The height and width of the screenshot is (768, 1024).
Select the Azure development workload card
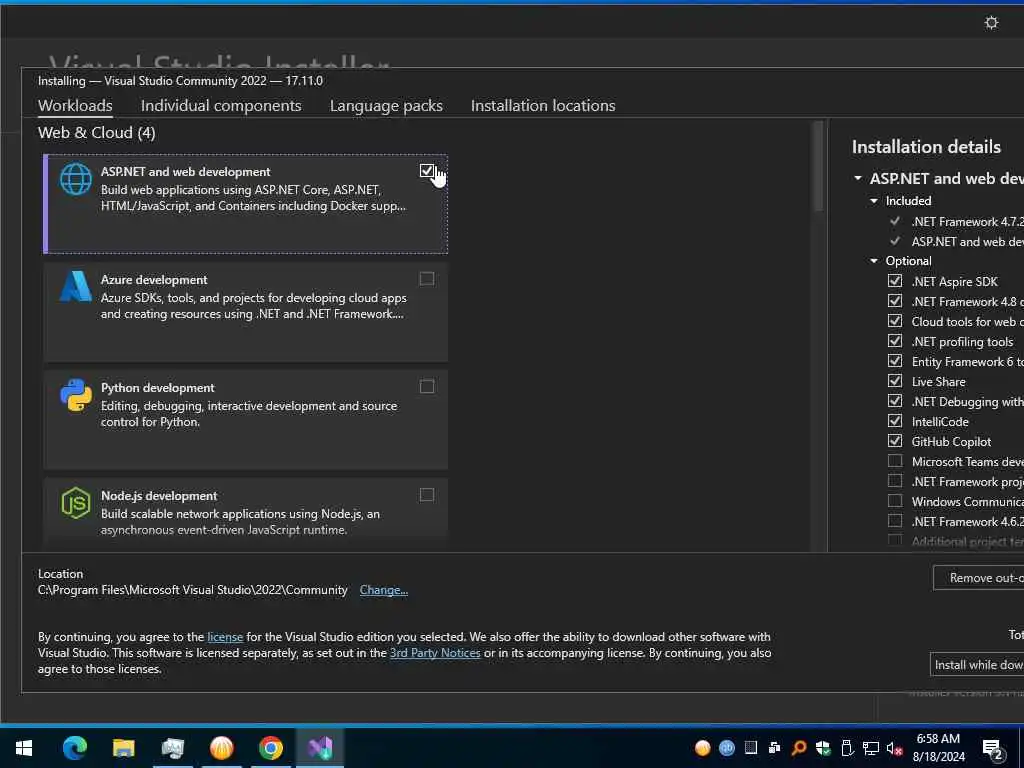pos(246,312)
